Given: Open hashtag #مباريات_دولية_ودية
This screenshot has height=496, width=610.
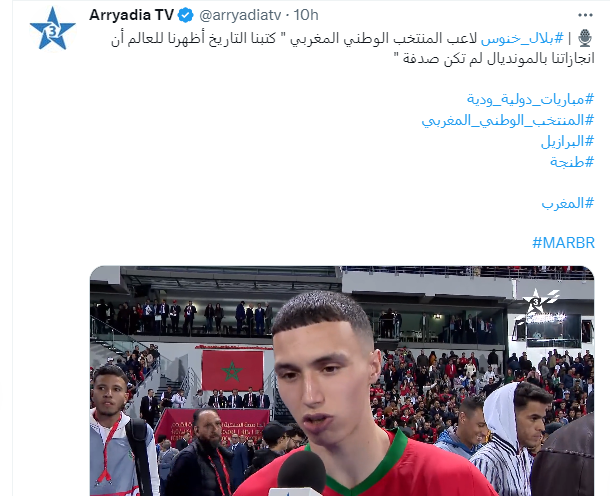Looking at the screenshot, I should [x=530, y=99].
